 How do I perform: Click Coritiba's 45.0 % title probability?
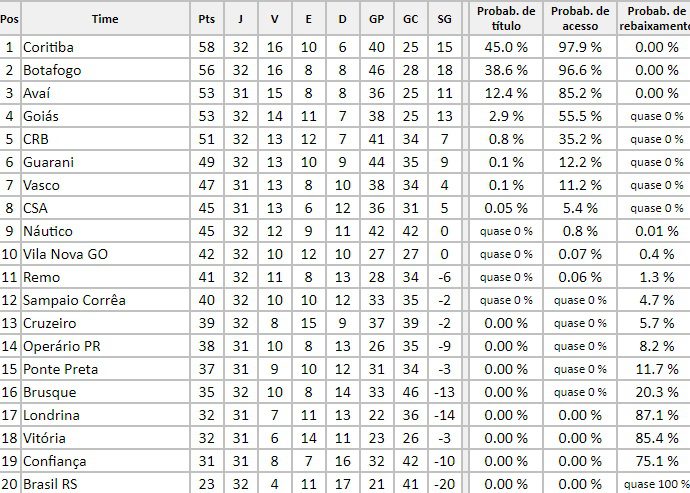[x=506, y=47]
